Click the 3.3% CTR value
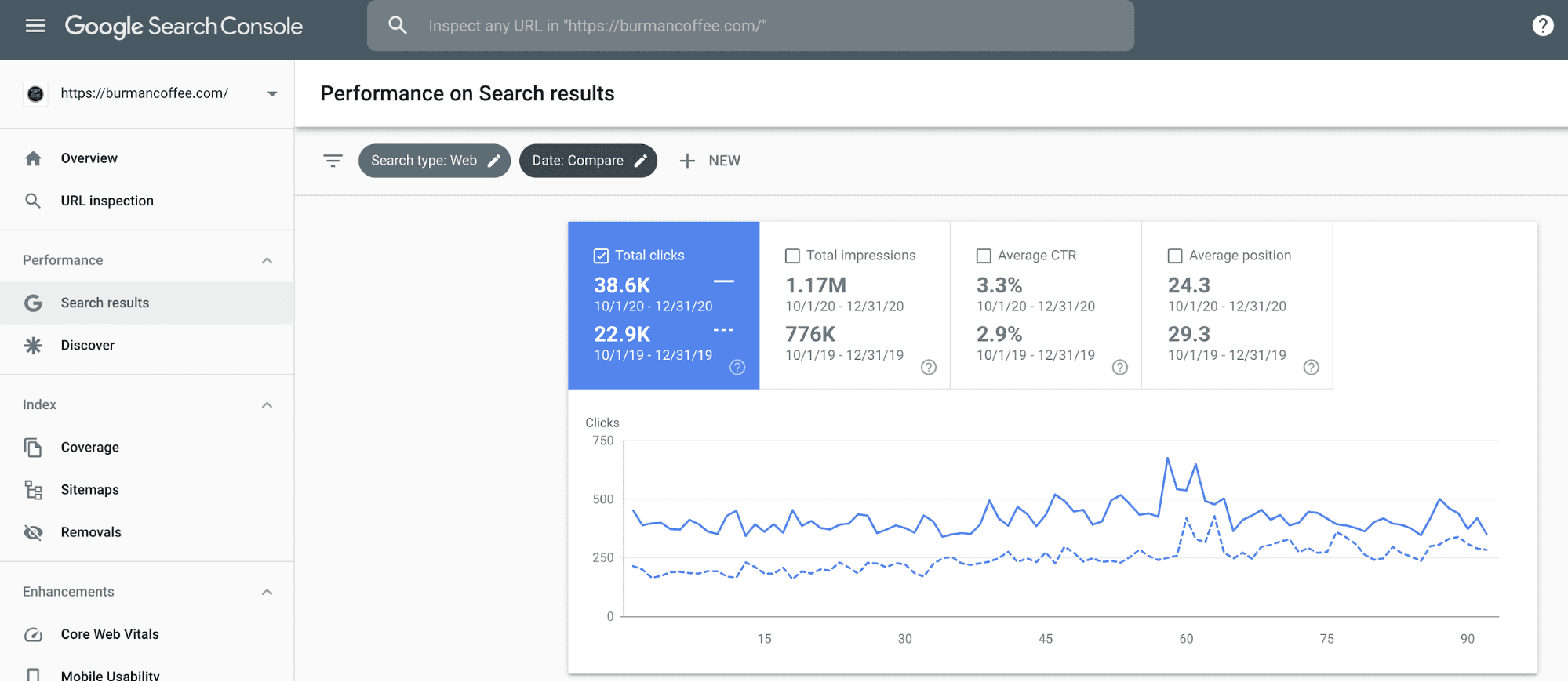Viewport: 1568px width, 682px height. (x=999, y=285)
